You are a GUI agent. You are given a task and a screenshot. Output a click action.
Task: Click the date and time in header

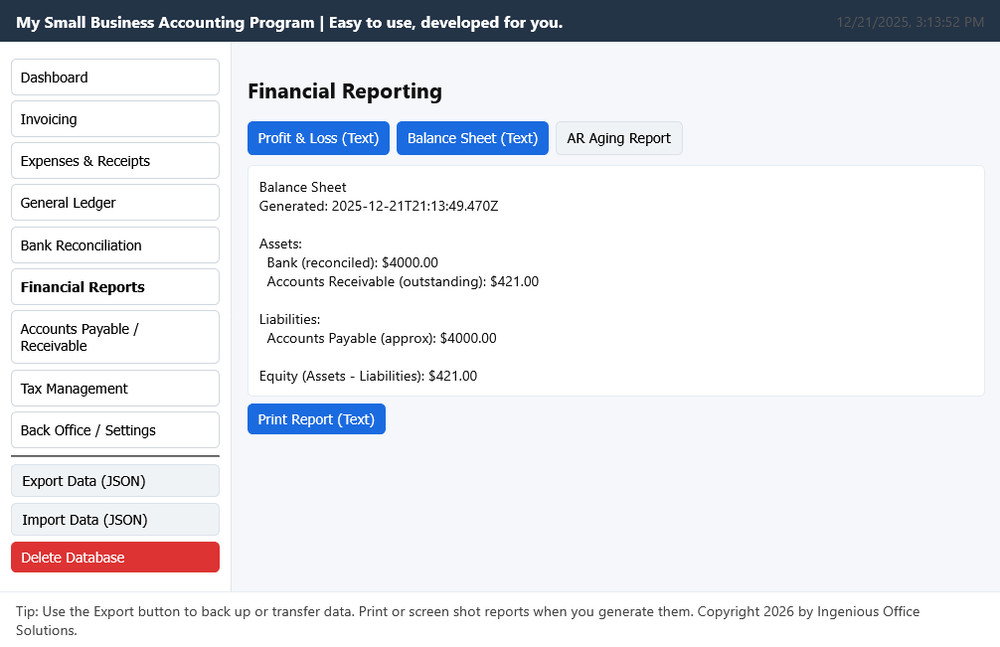[909, 22]
